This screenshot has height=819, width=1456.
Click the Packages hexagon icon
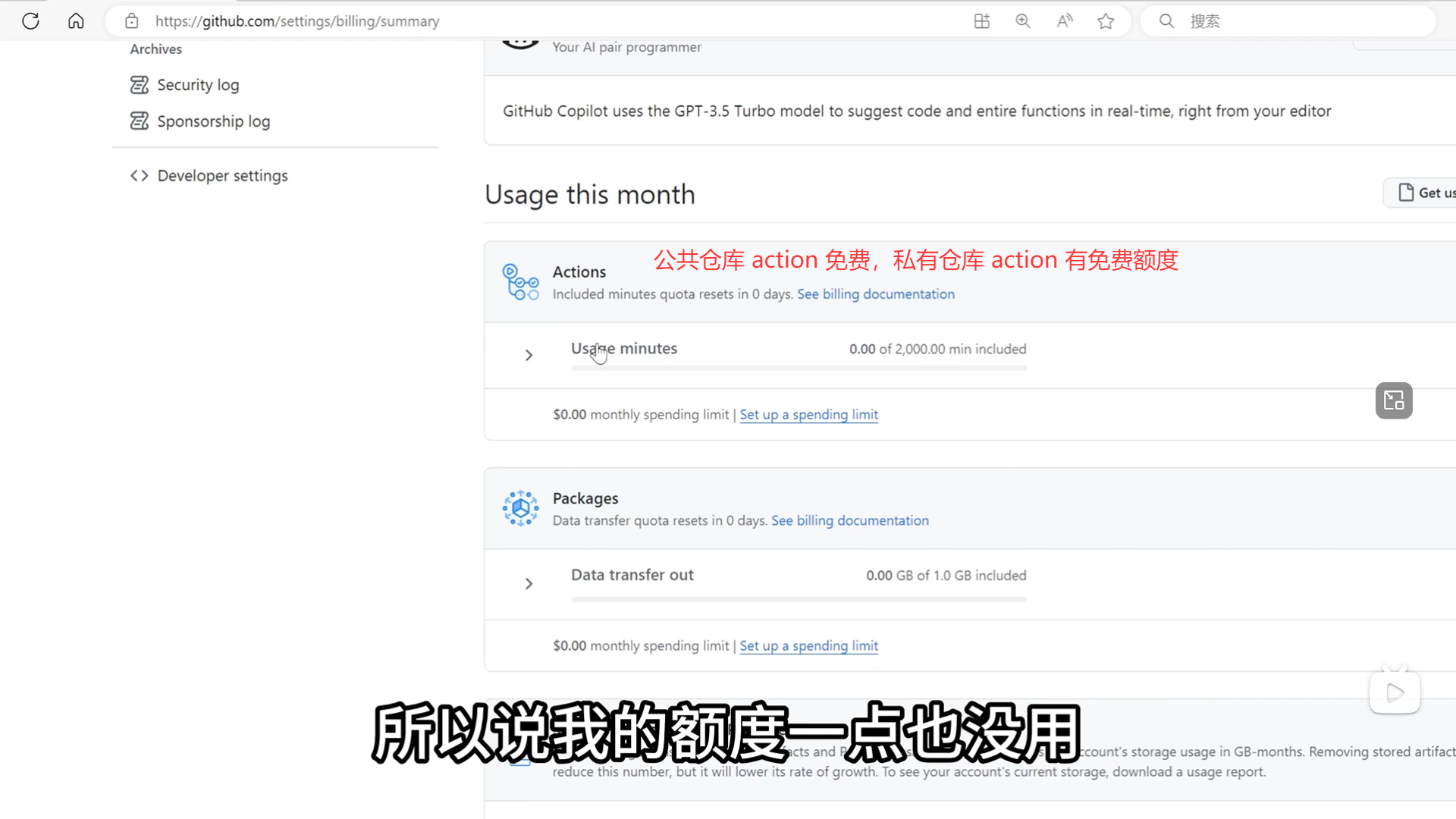pyautogui.click(x=520, y=509)
